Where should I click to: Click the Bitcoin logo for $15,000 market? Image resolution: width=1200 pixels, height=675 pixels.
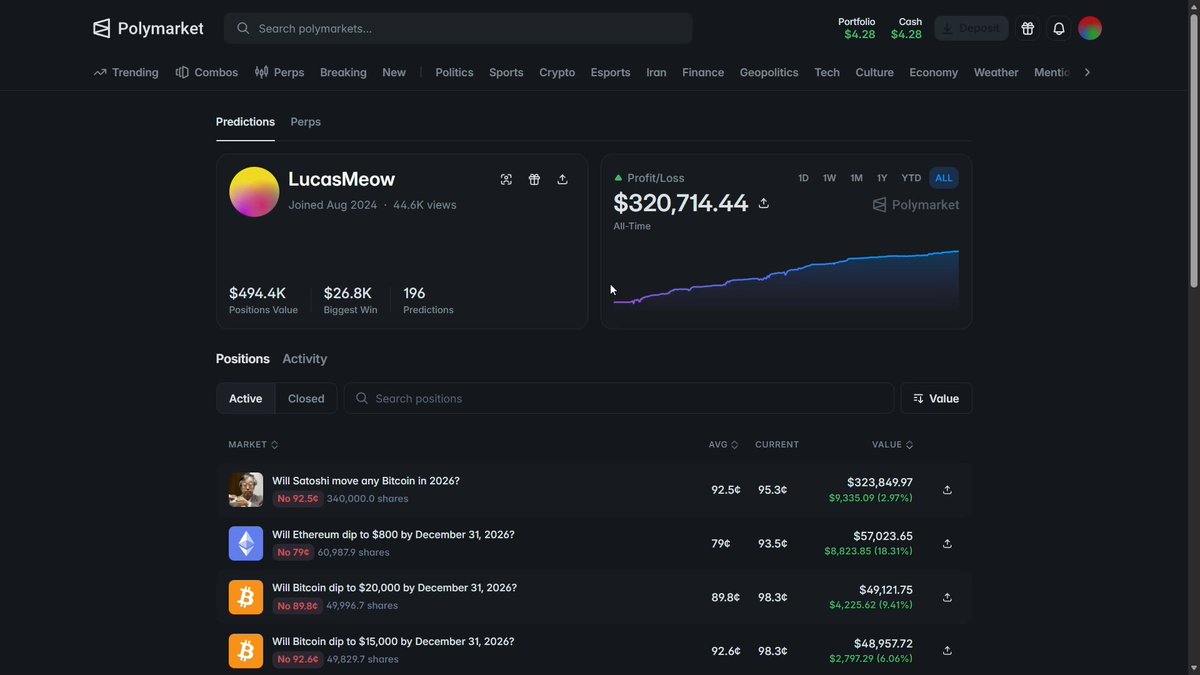click(246, 651)
